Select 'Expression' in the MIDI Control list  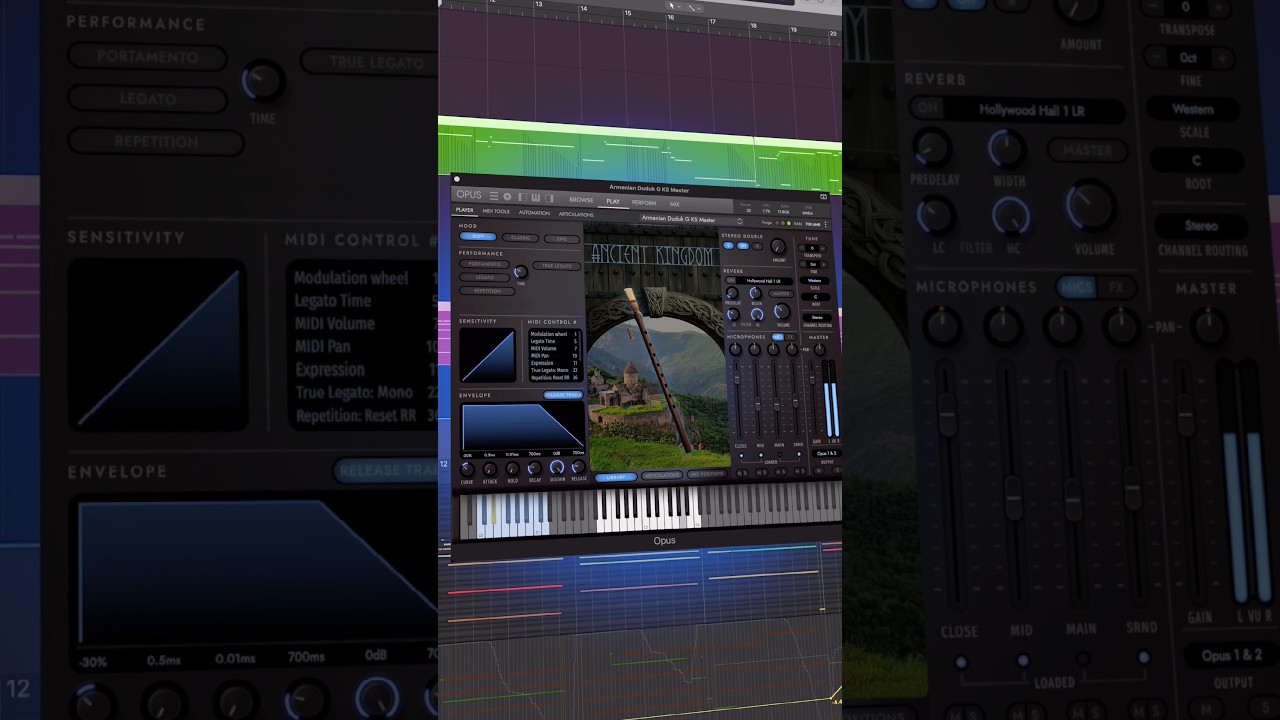point(543,363)
